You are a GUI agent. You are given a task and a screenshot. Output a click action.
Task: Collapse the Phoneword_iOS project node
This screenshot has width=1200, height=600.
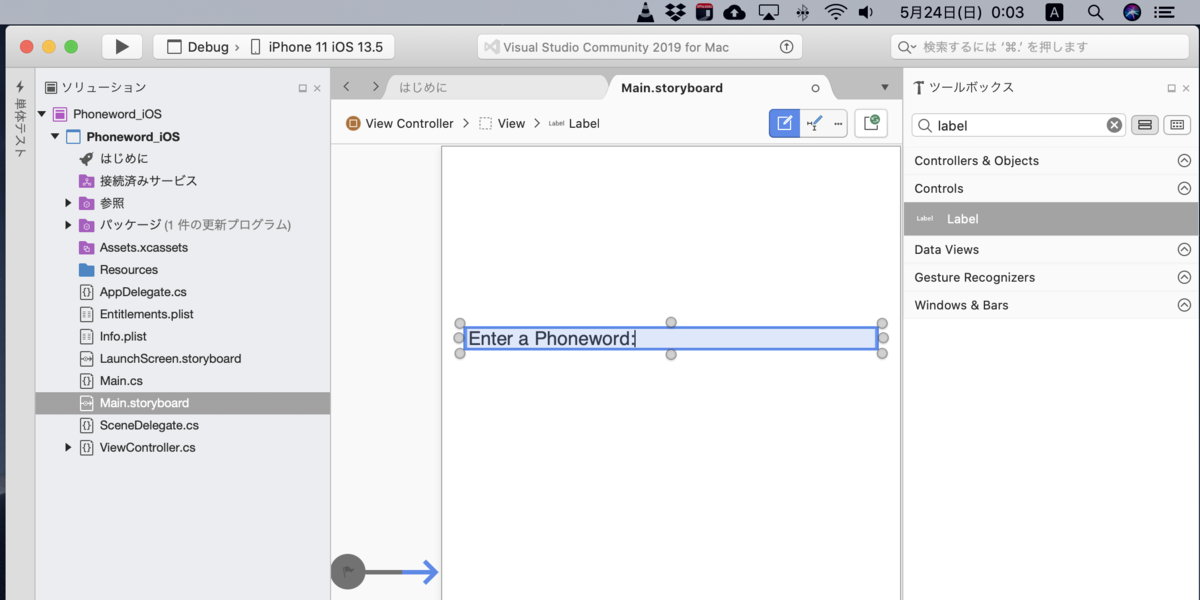(55, 136)
